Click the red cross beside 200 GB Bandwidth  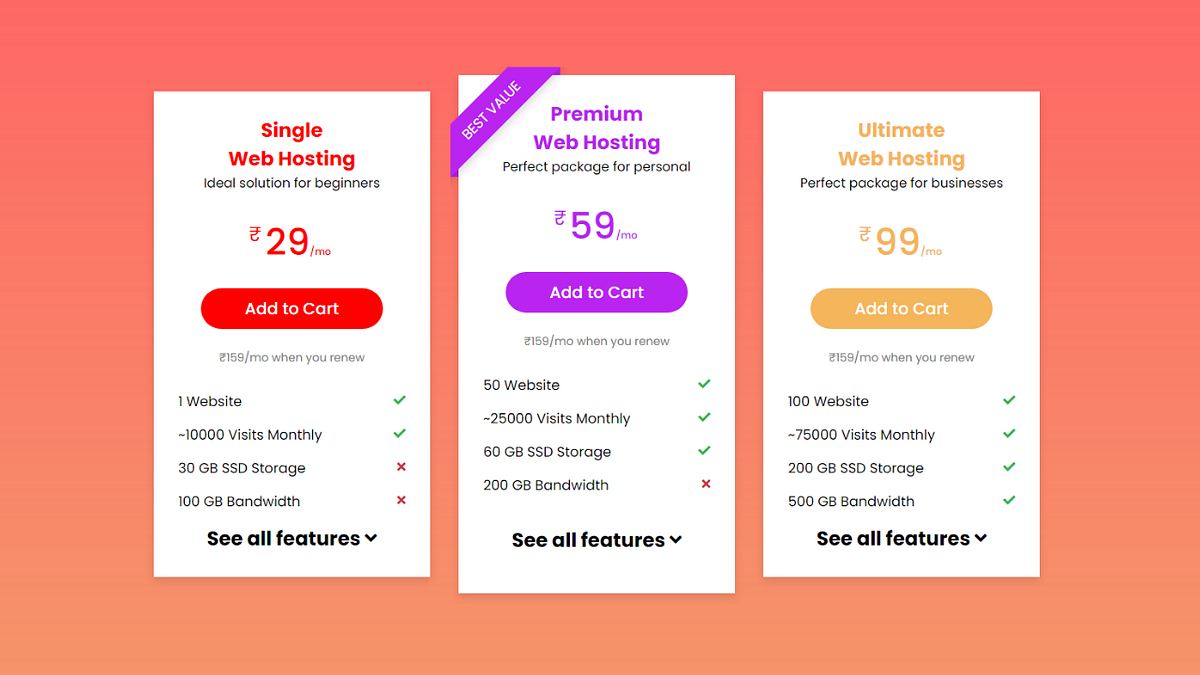click(705, 484)
